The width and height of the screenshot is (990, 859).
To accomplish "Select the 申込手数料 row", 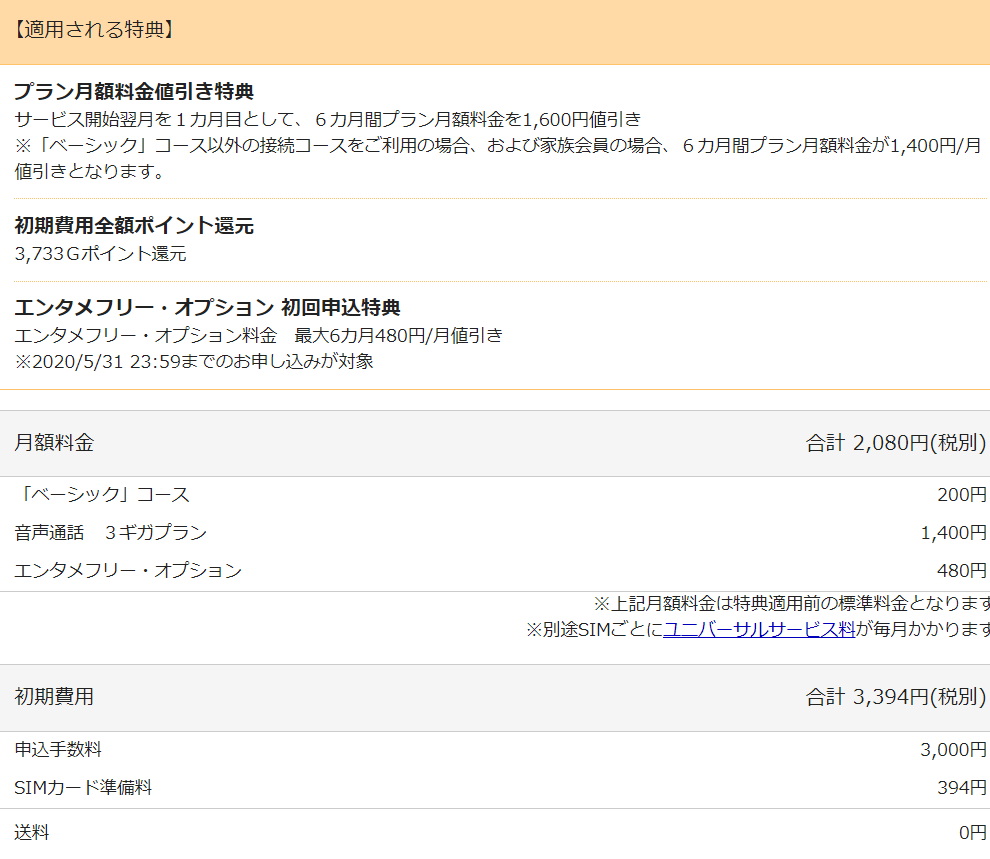I will 495,750.
